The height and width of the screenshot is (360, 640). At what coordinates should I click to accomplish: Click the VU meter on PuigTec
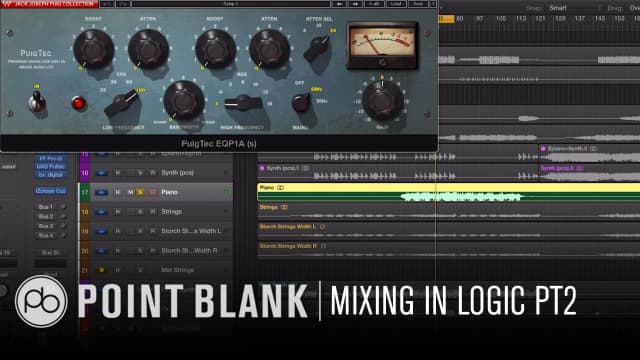382,46
